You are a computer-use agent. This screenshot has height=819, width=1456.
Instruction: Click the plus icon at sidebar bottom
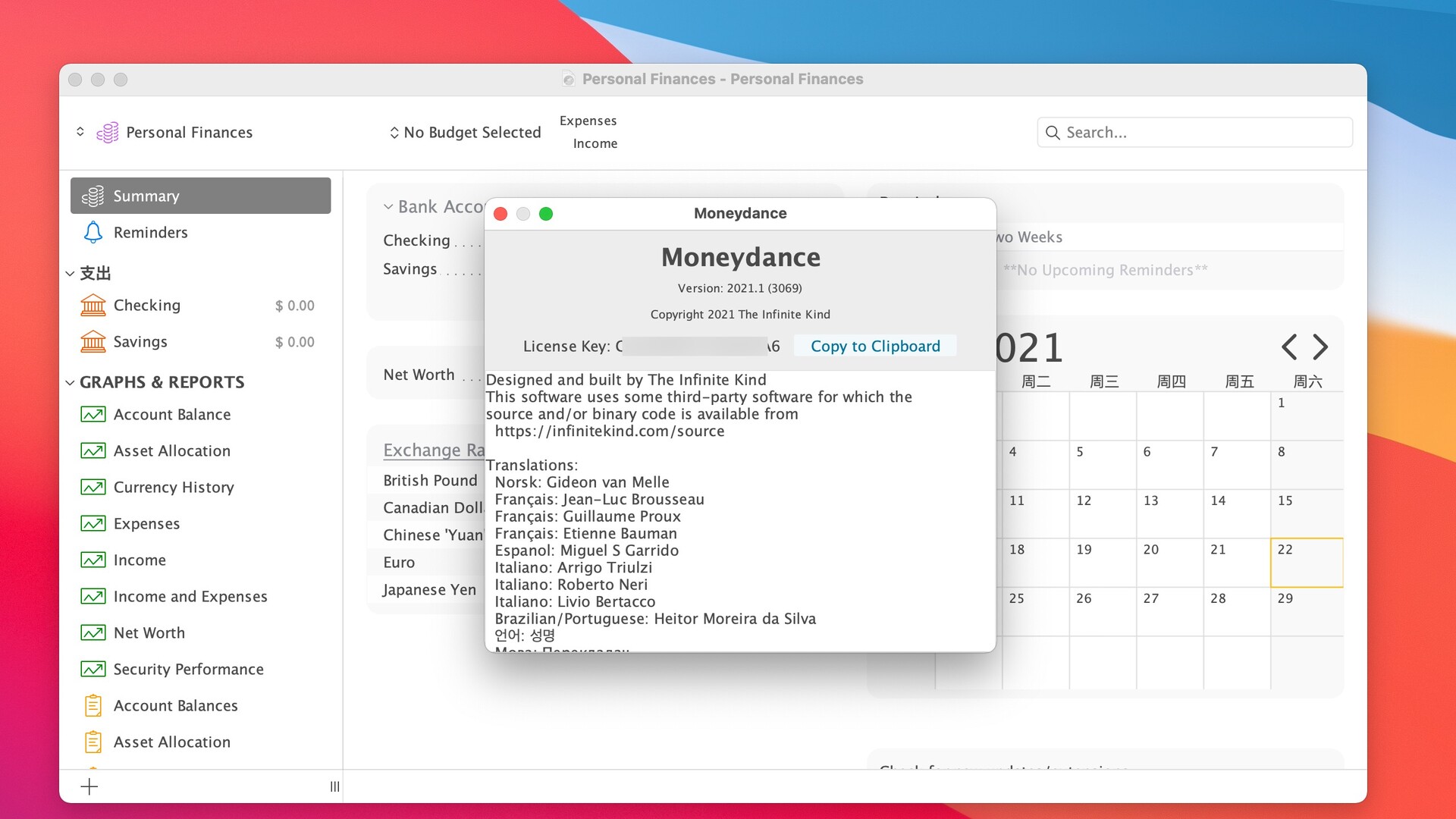89,786
